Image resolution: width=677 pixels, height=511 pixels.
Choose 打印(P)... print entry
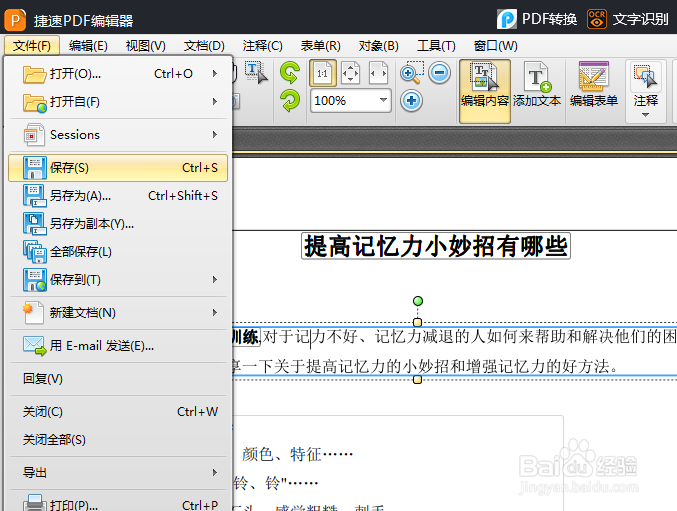click(x=118, y=503)
